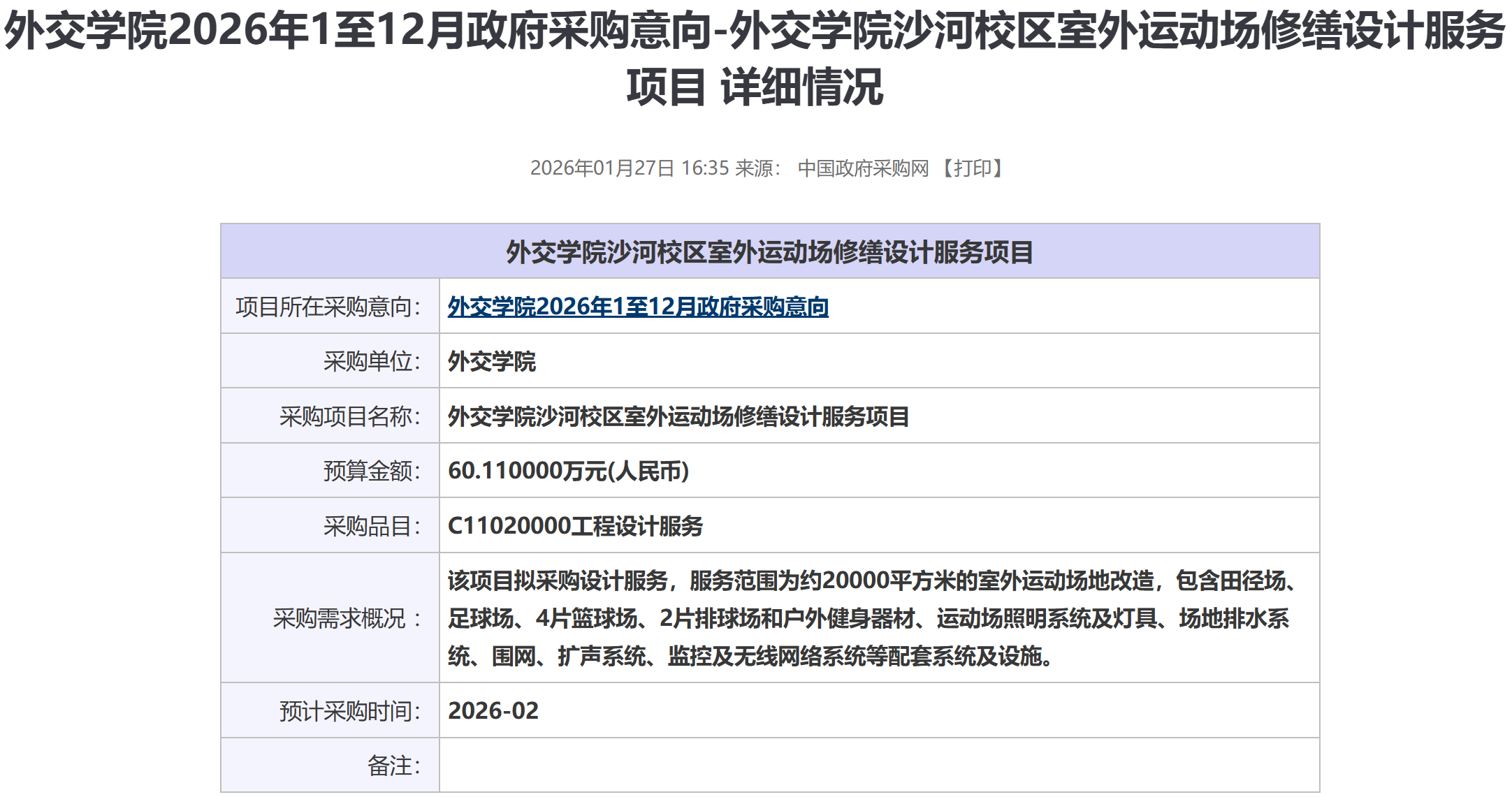
Task: Click the 预计采购时间 label cell
Action: pos(350,710)
